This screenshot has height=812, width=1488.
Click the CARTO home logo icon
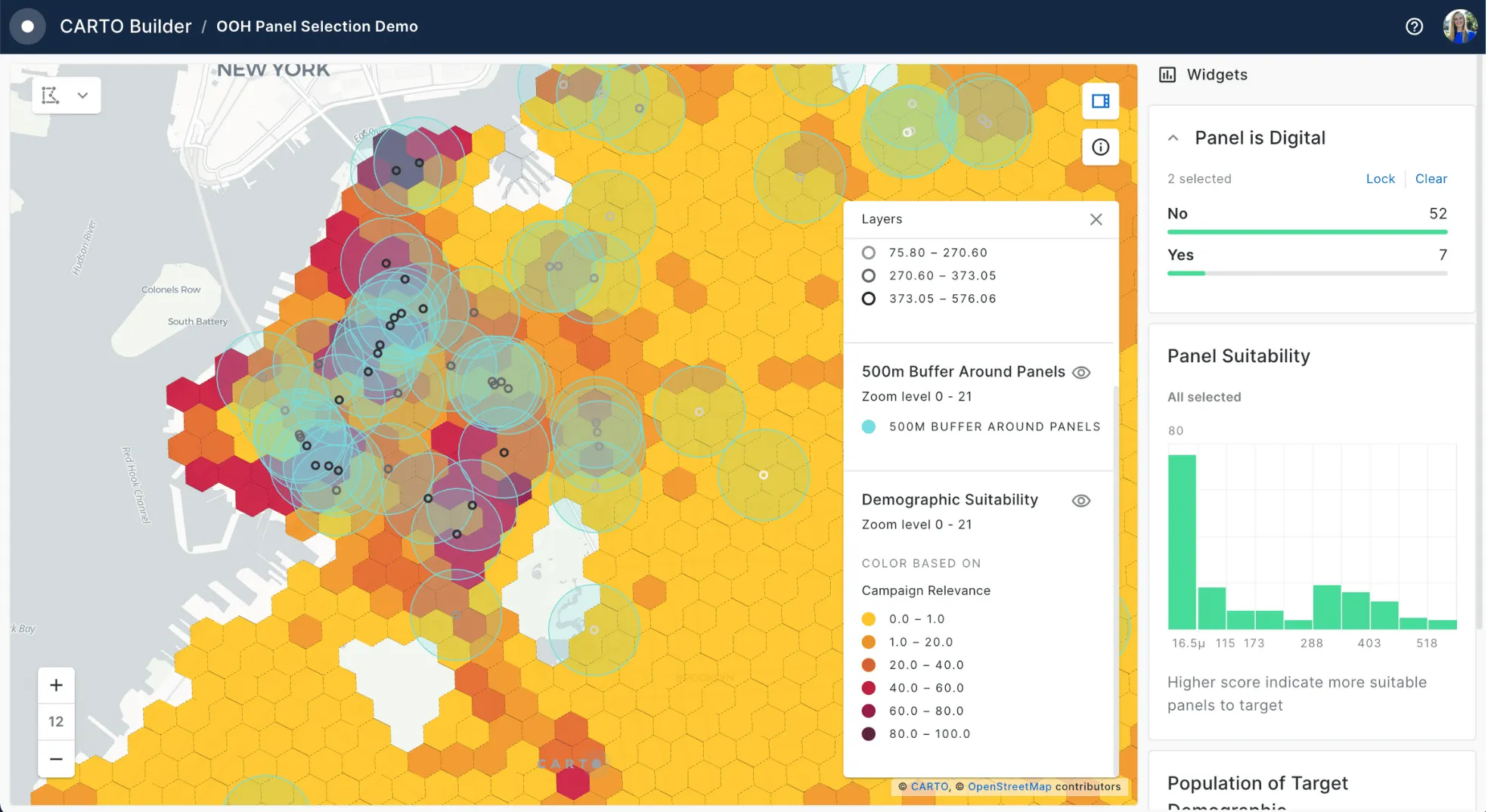click(27, 26)
